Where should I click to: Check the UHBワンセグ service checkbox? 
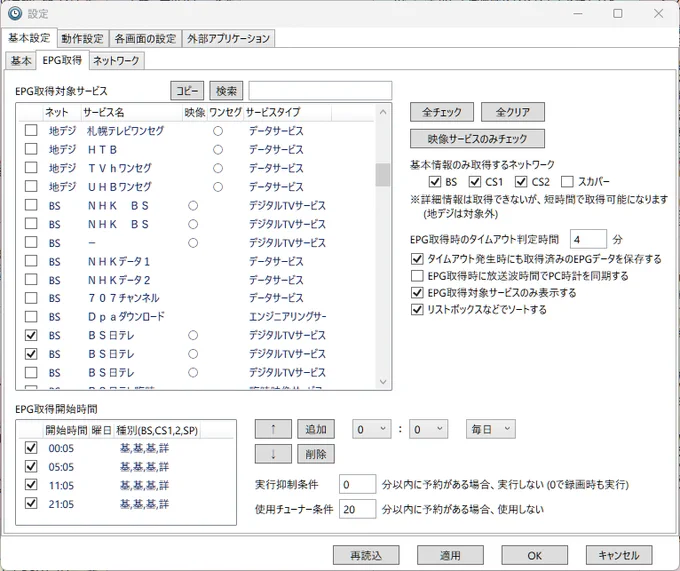pyautogui.click(x=31, y=186)
